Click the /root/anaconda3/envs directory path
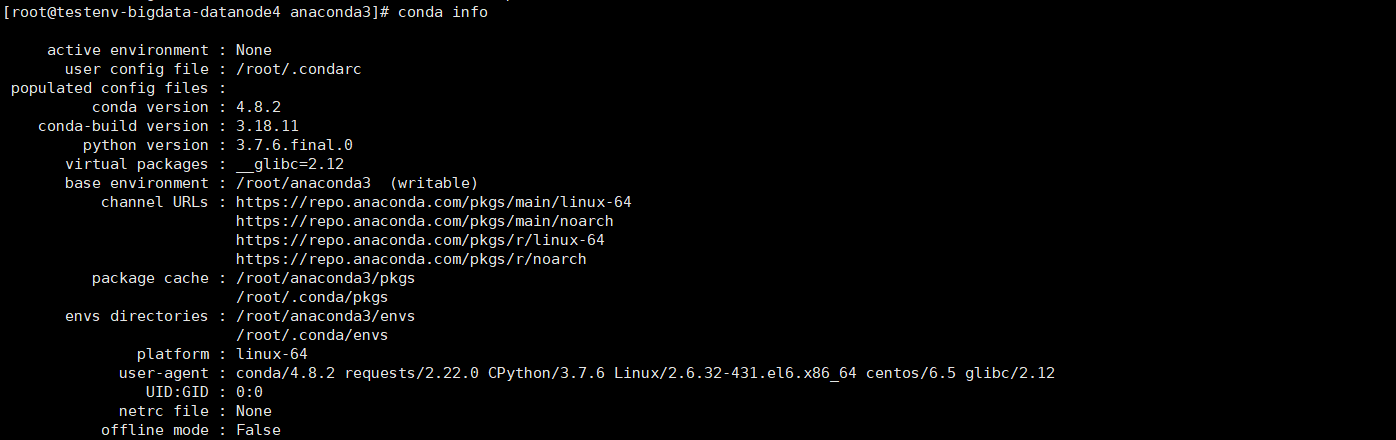1396x440 pixels. pyautogui.click(x=325, y=316)
